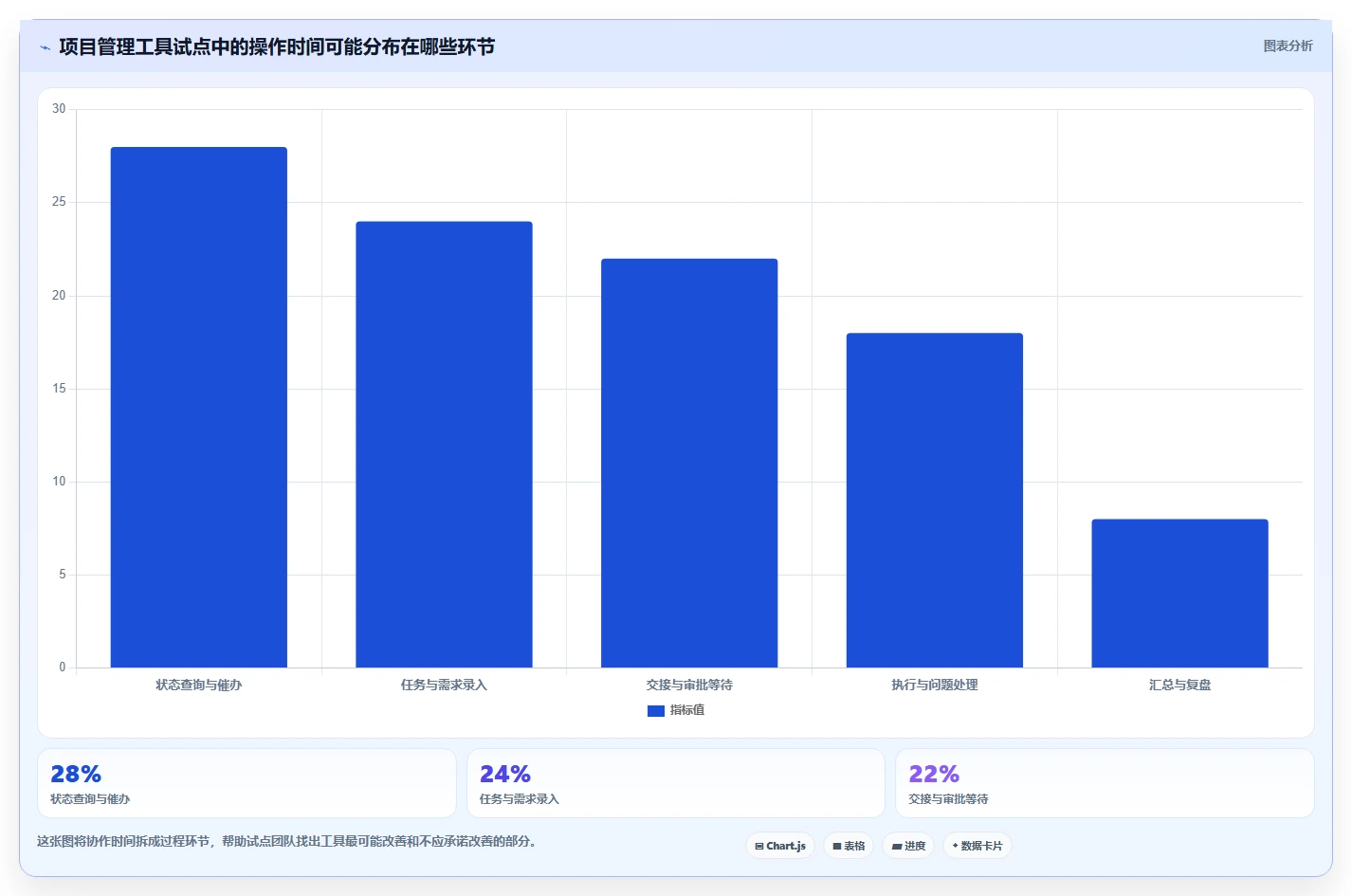The width and height of the screenshot is (1352, 896).
Task: Click y-axis value 15
Action: click(59, 389)
